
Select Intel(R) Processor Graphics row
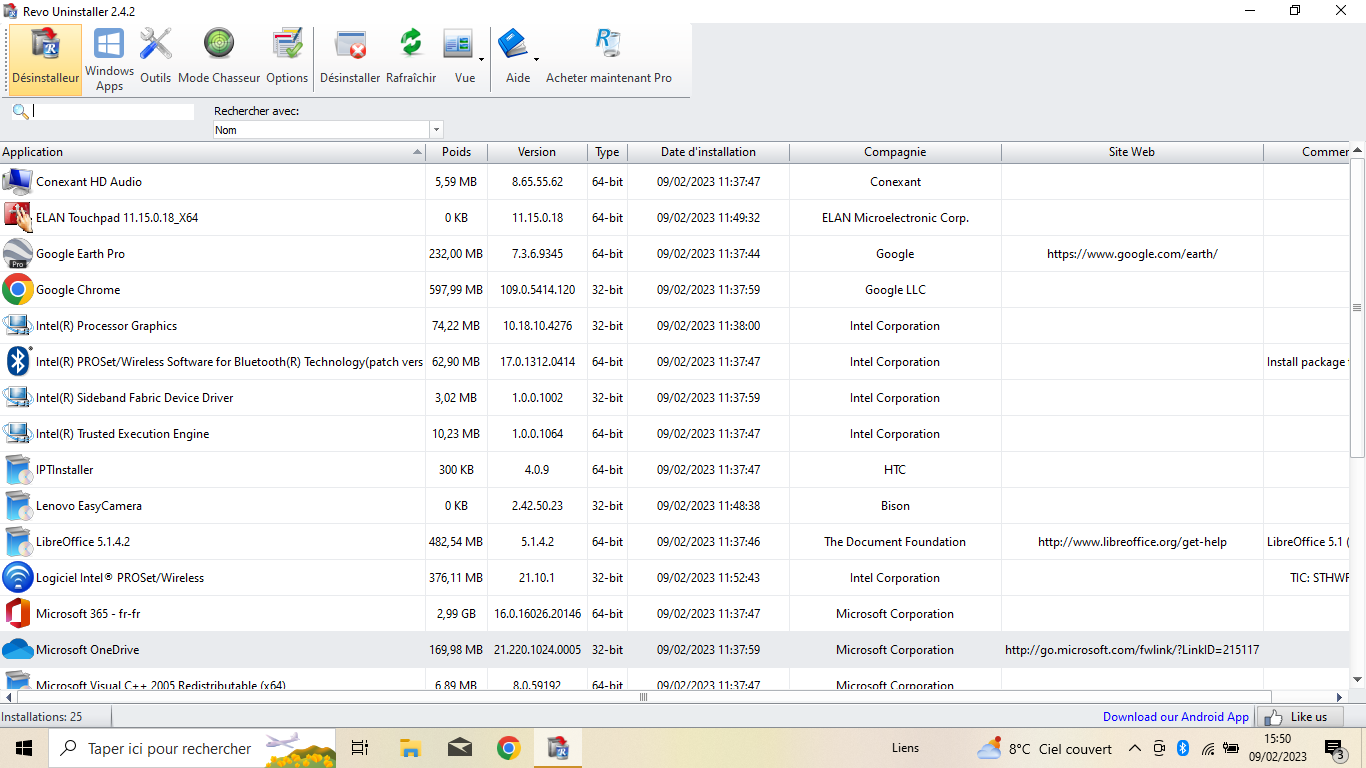[675, 326]
